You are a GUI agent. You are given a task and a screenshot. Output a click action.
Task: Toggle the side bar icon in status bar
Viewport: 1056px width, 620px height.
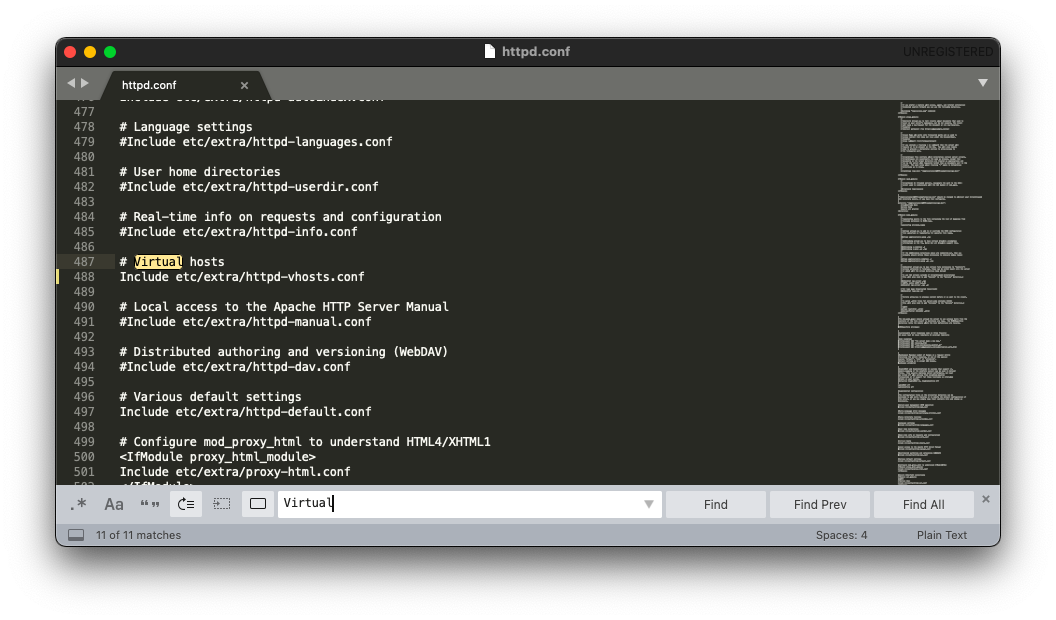pyautogui.click(x=76, y=535)
